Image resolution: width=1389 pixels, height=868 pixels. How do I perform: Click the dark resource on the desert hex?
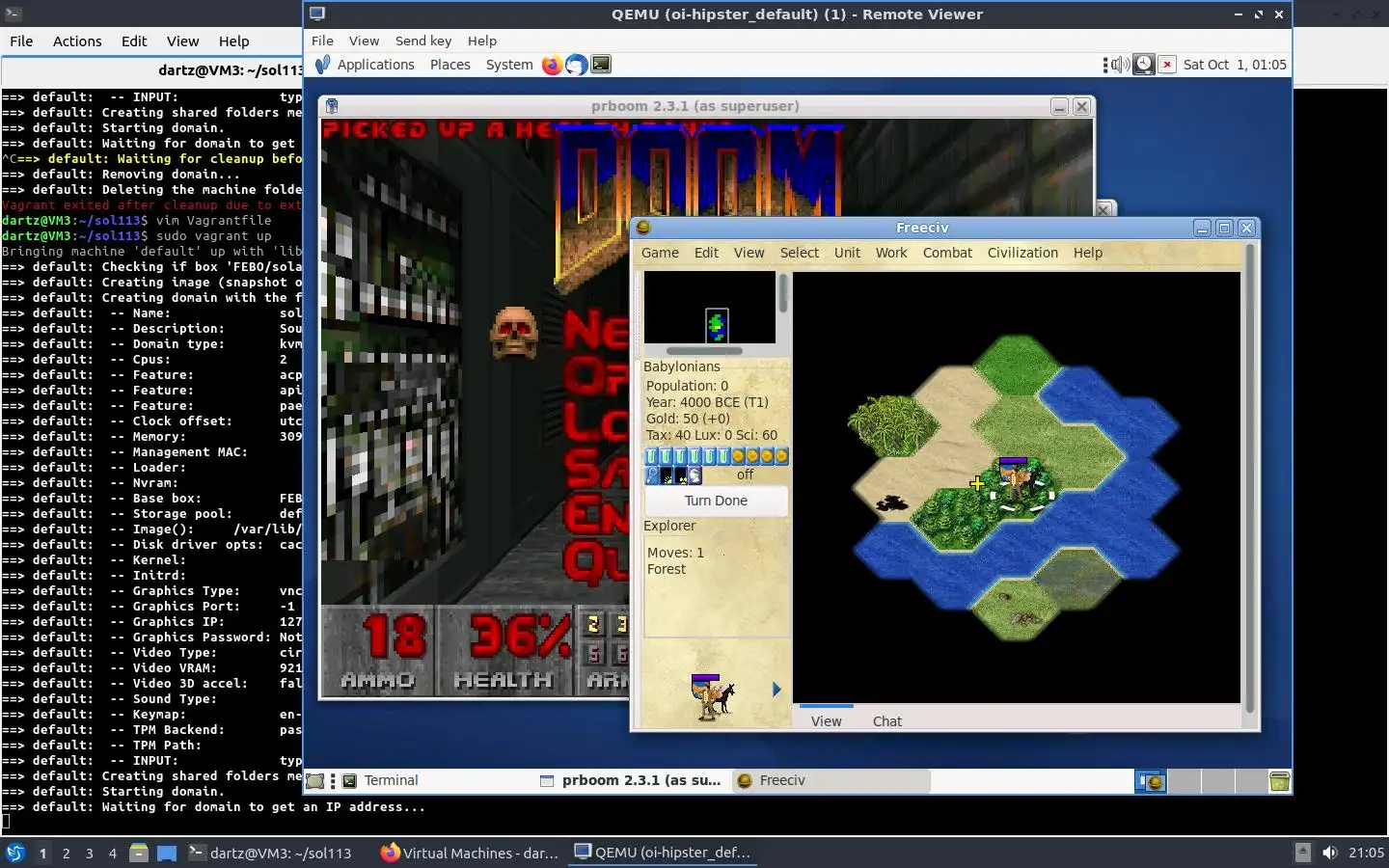tap(891, 502)
